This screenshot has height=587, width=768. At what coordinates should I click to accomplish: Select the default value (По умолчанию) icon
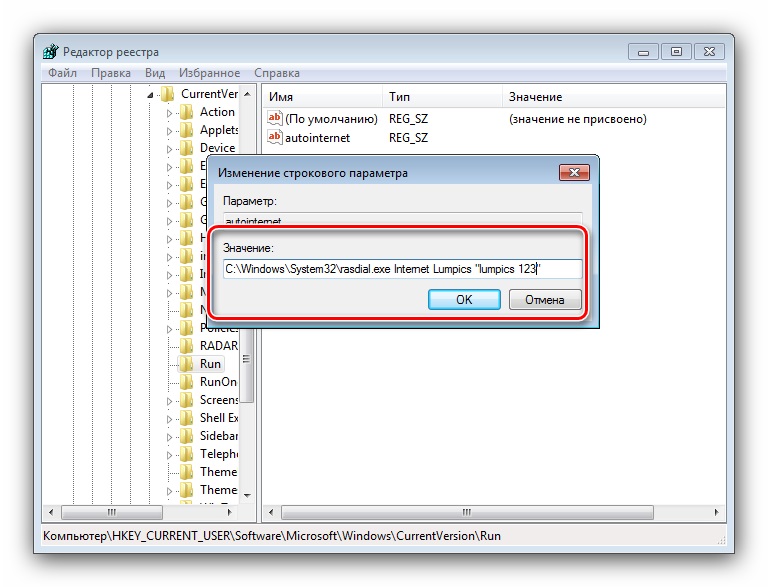274,118
